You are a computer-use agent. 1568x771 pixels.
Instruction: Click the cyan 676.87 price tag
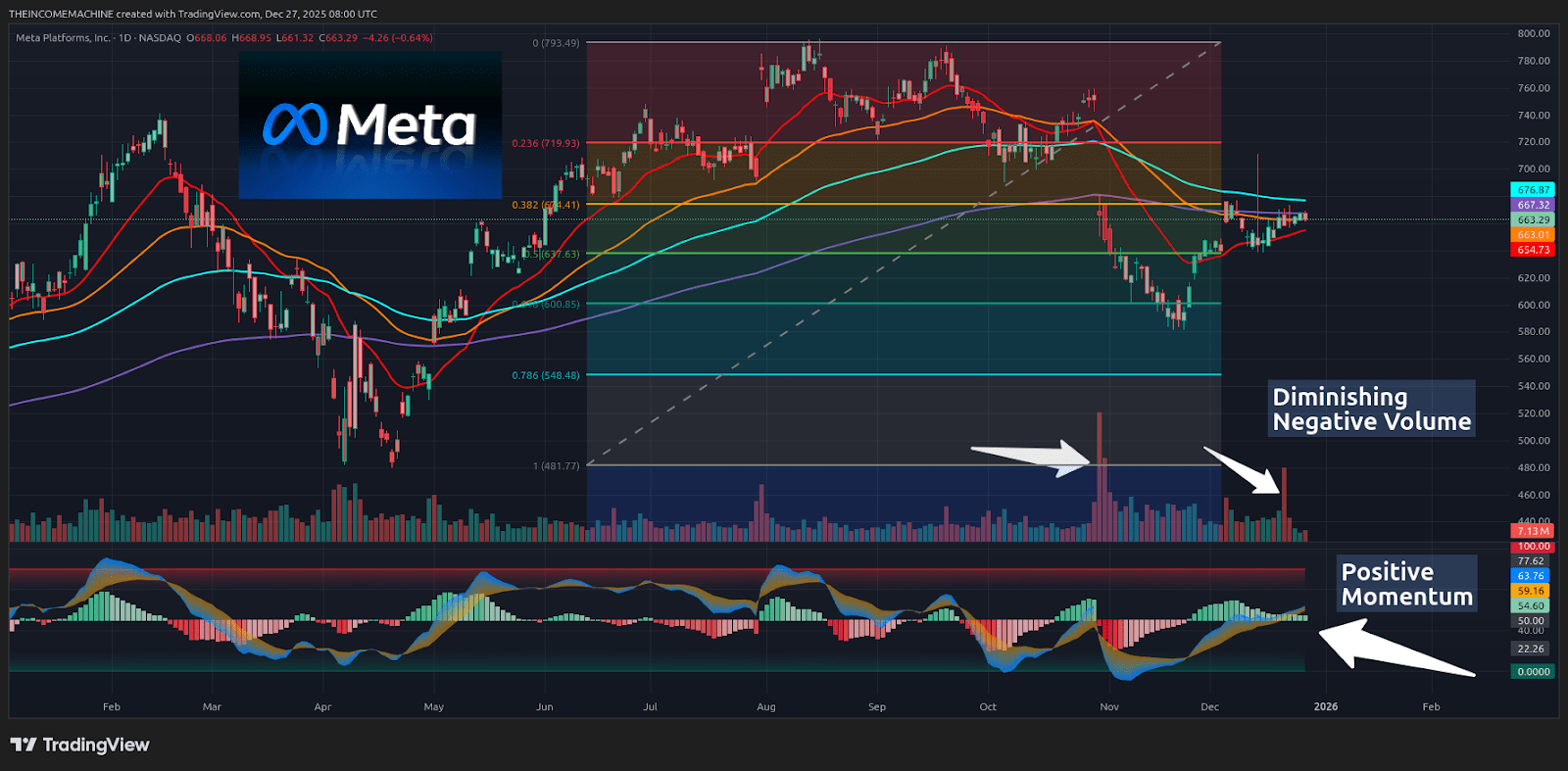[x=1534, y=190]
